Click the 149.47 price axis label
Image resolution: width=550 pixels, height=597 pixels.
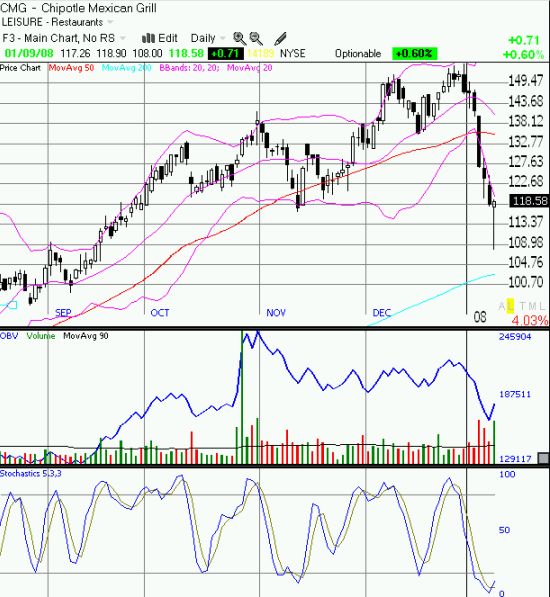coord(526,80)
